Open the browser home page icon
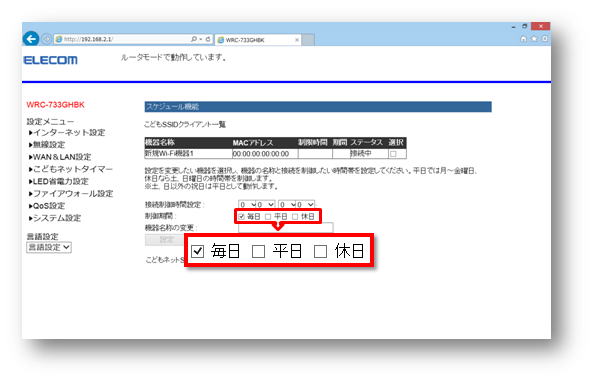This screenshot has height=381, width=593. point(523,39)
